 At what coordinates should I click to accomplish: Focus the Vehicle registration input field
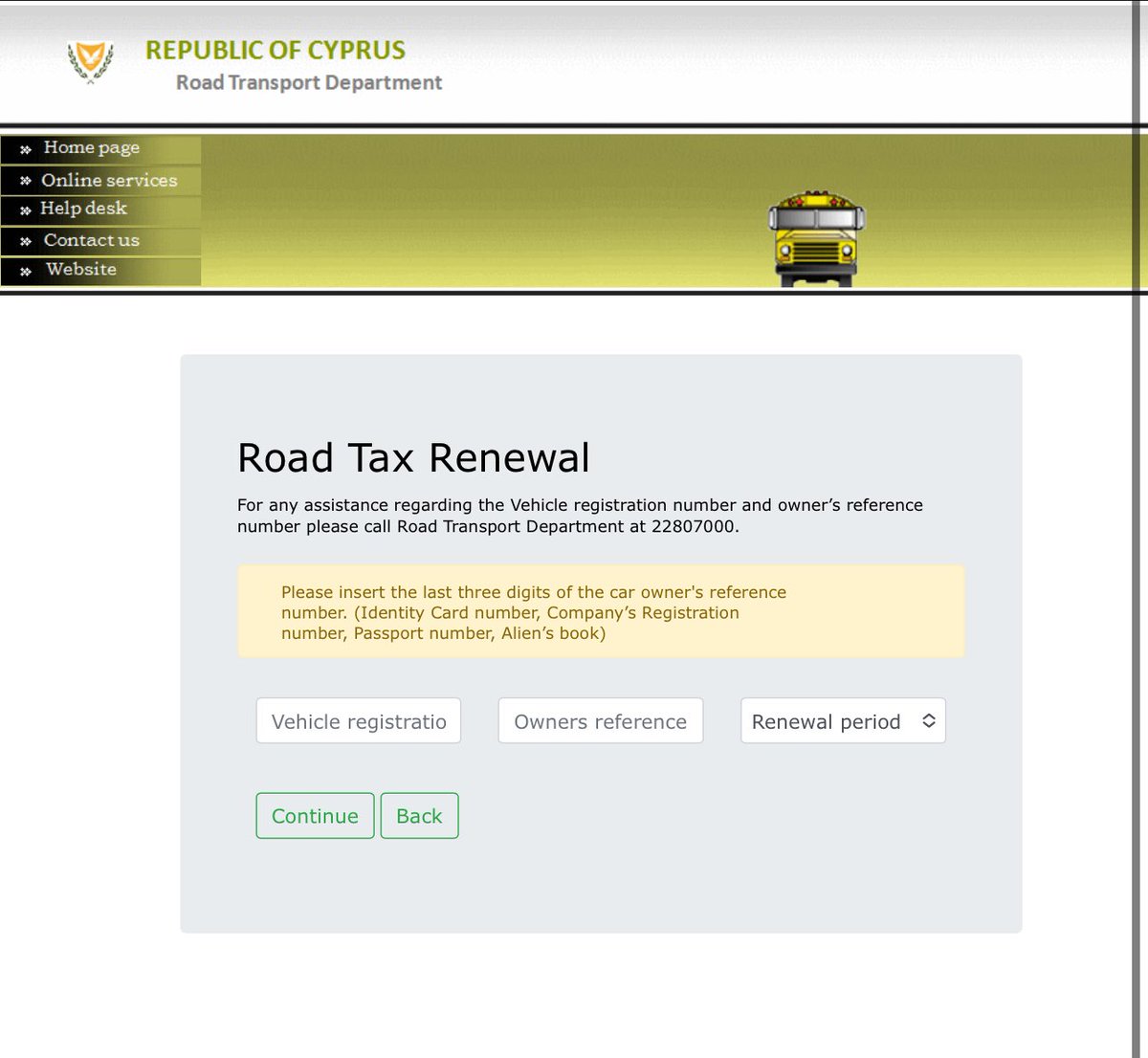[x=359, y=720]
